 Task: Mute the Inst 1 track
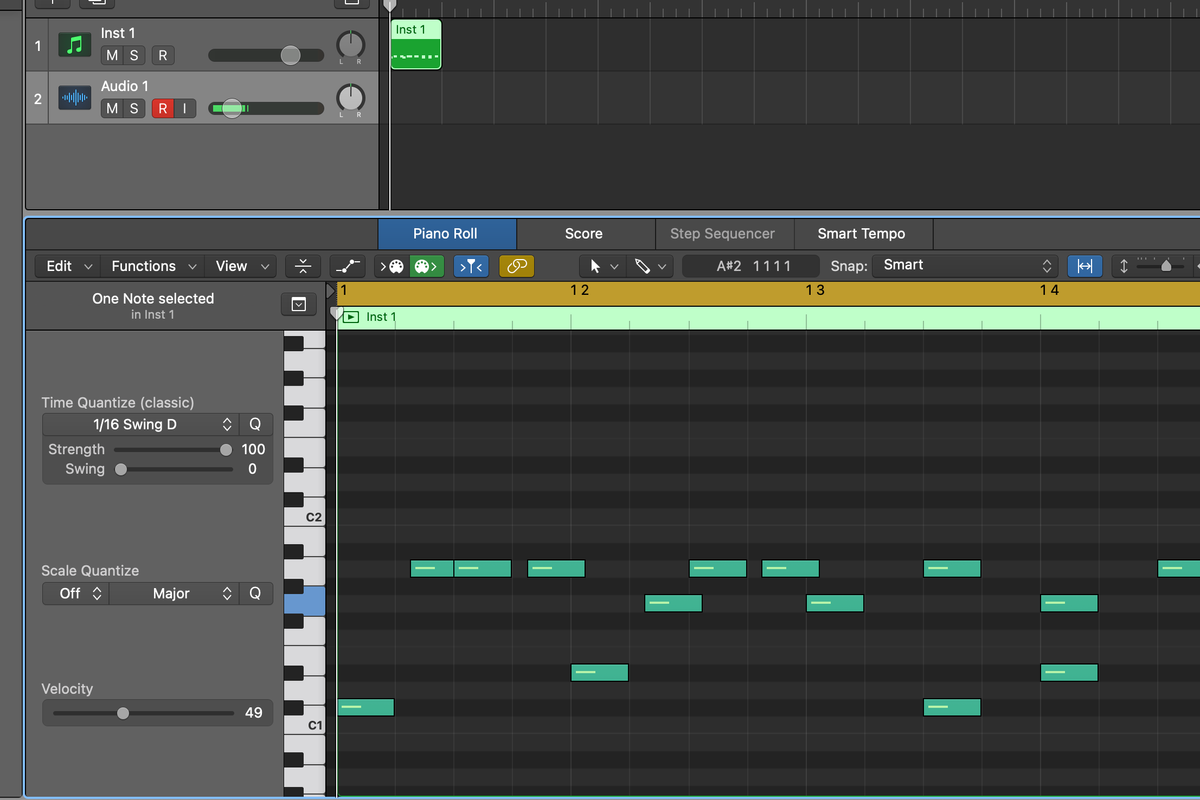111,55
